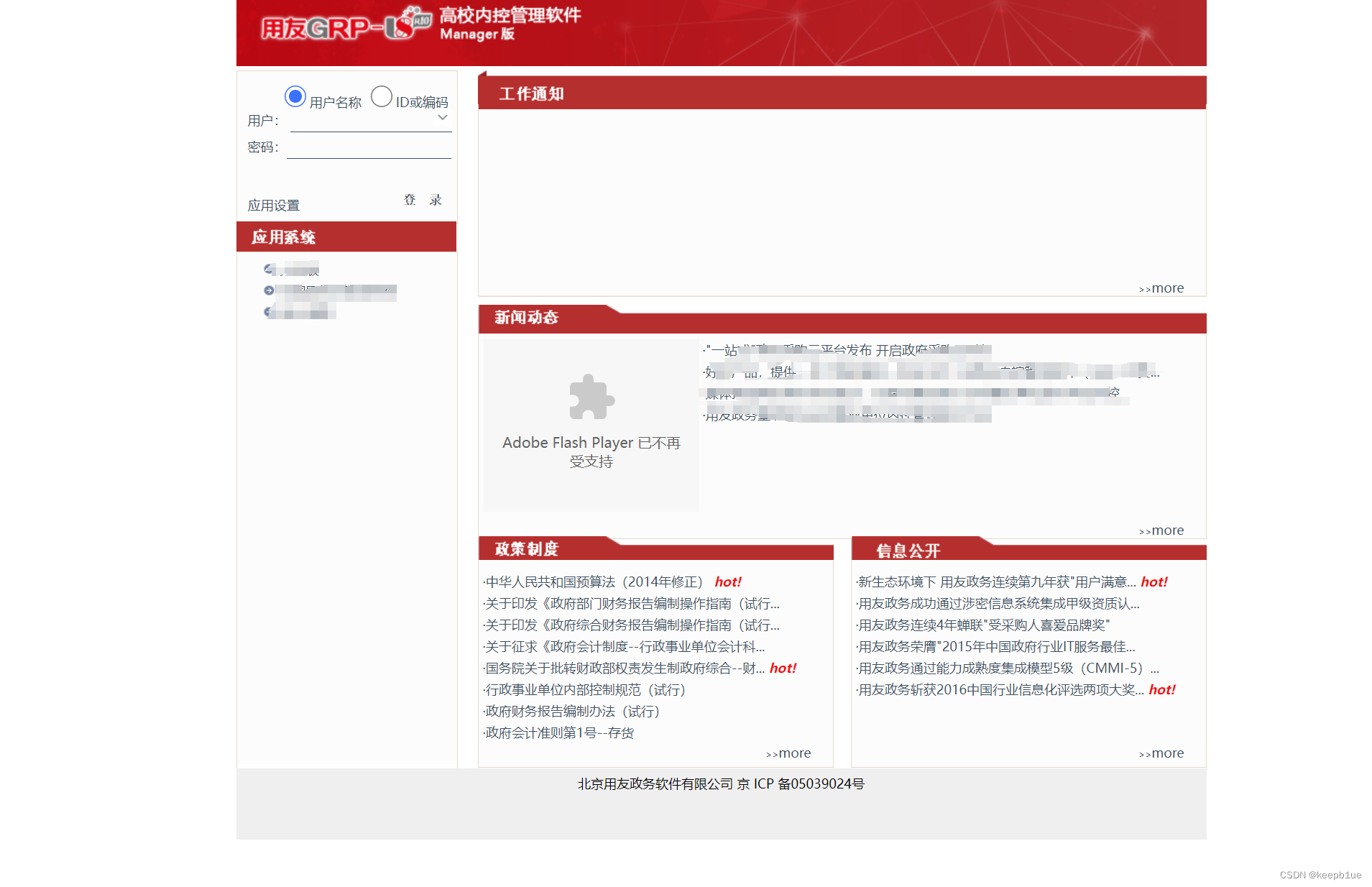1372x887 pixels.
Task: Click the 用友GRP-U8 logo in the header
Action: pyautogui.click(x=346, y=26)
